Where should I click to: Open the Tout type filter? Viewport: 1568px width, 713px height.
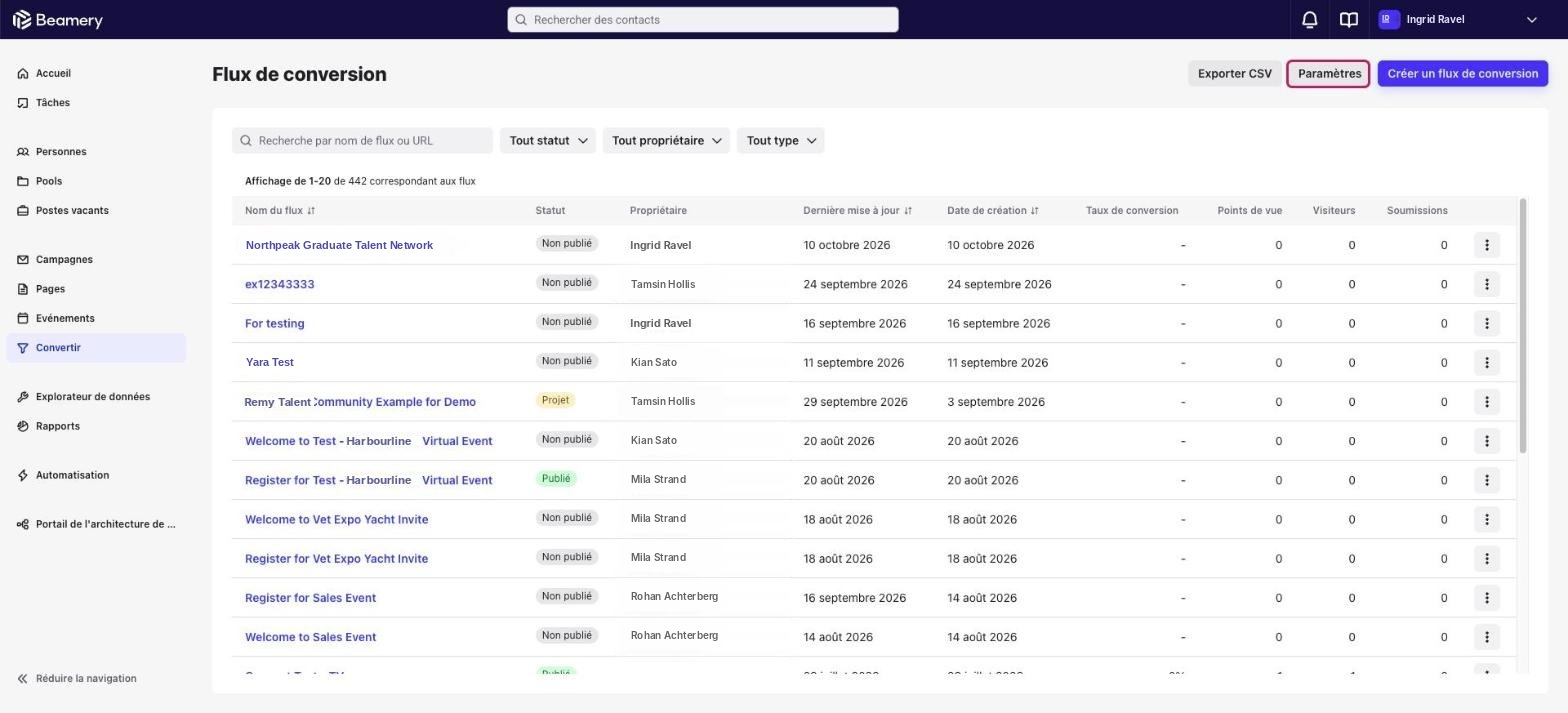click(x=780, y=141)
